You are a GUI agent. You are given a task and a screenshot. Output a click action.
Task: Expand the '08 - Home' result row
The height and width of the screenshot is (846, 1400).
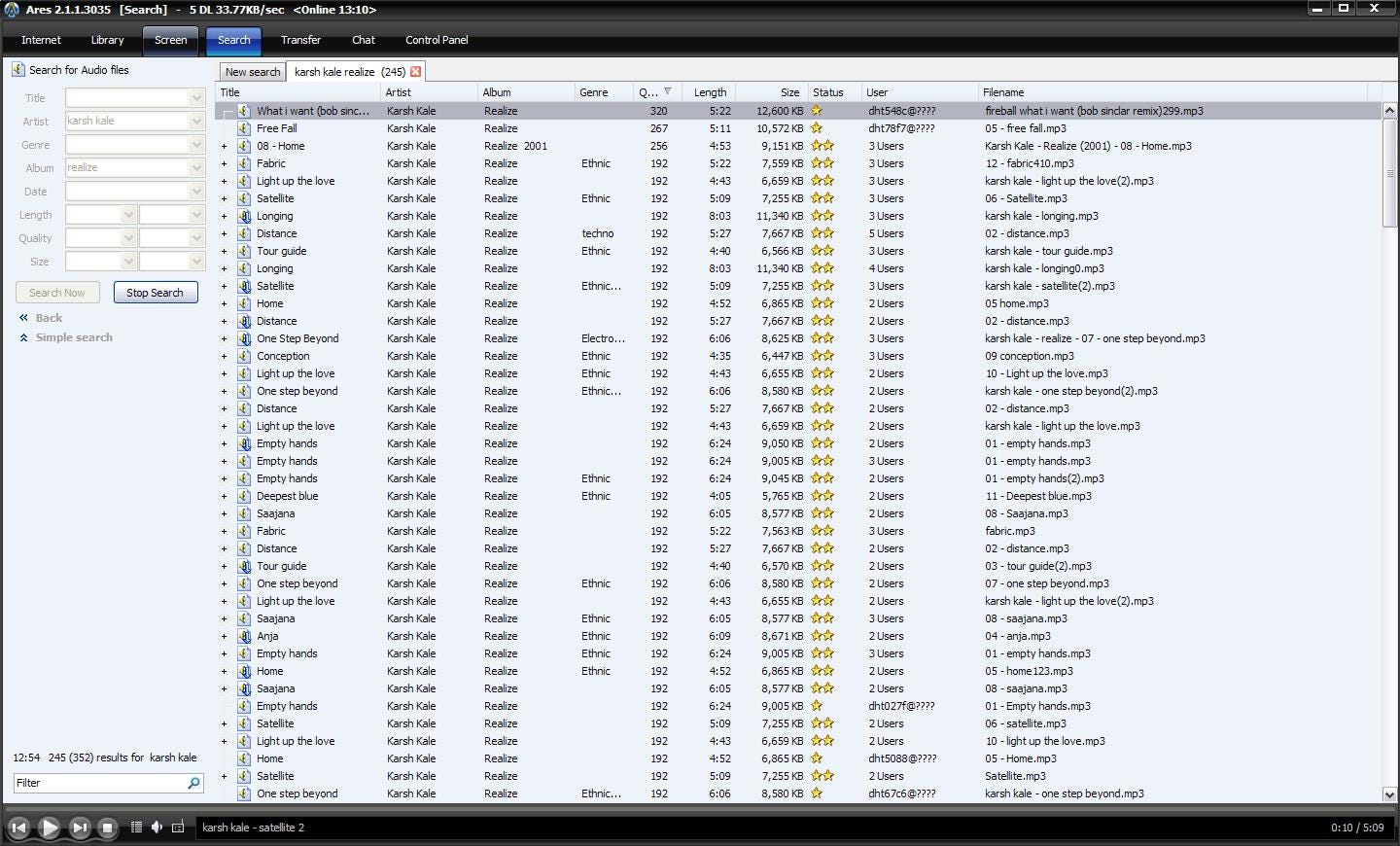(224, 146)
